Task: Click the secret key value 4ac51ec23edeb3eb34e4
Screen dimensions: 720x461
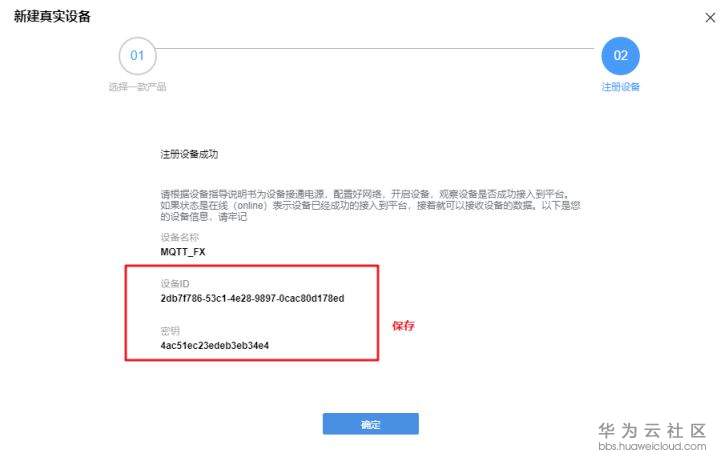Action: [214, 345]
